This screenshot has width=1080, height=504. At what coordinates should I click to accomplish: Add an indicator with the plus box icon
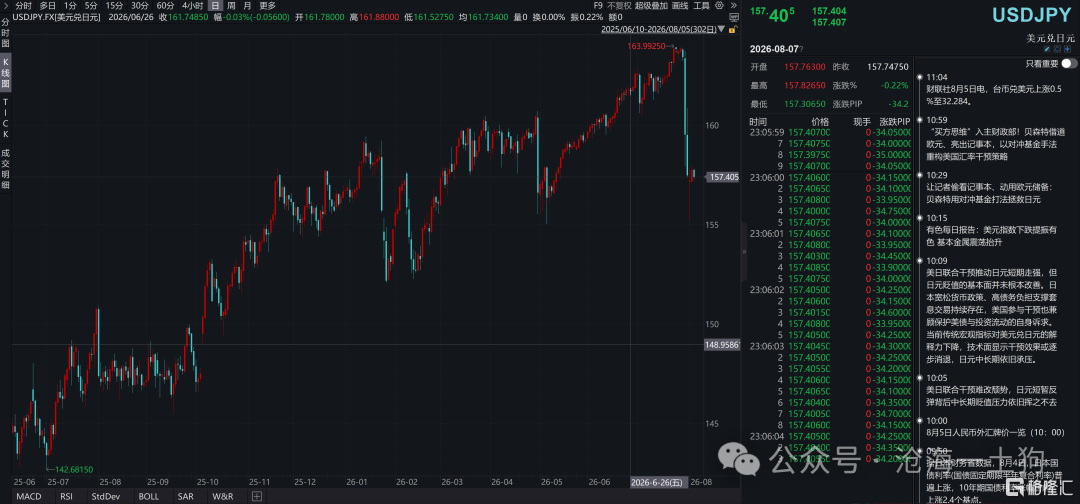coord(256,496)
